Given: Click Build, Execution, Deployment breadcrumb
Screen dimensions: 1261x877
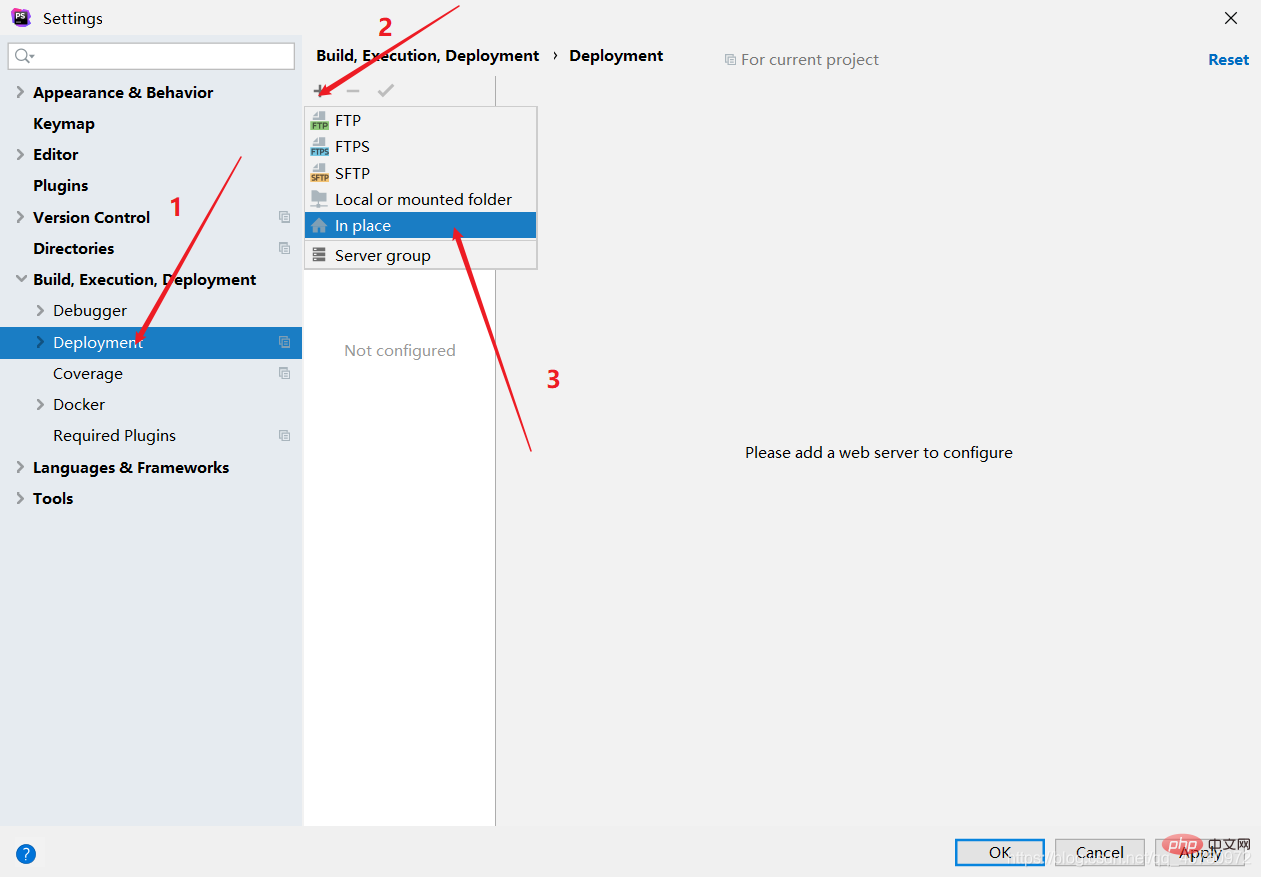Looking at the screenshot, I should click(428, 56).
